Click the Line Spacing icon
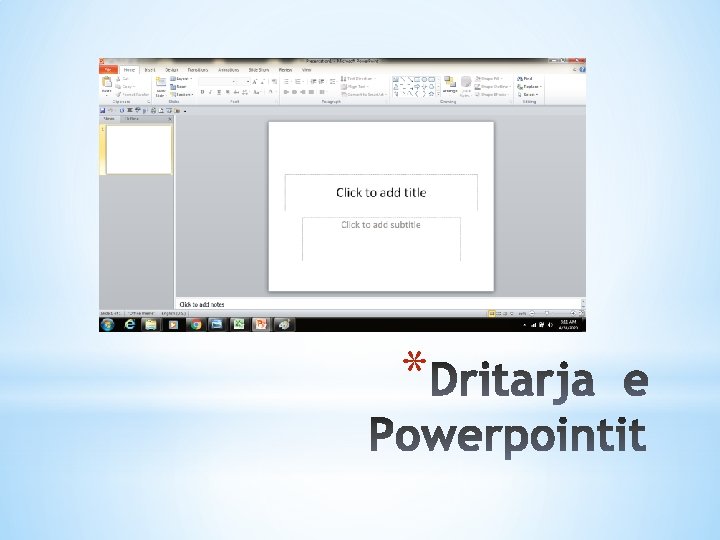Viewport: 720px width, 540px height. [x=332, y=82]
